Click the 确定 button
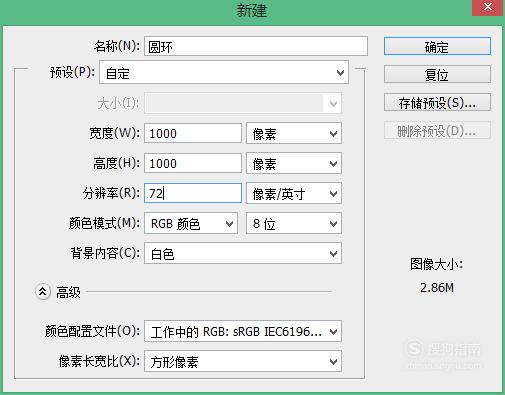 pos(437,46)
